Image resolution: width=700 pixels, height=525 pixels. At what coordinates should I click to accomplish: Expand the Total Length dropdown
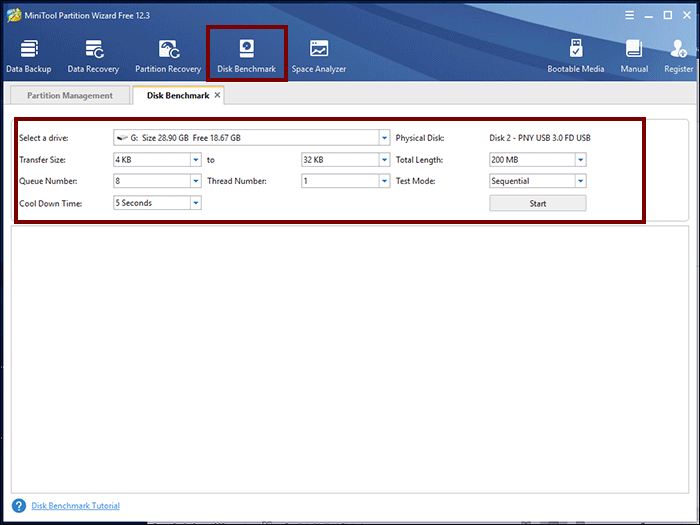(x=580, y=160)
